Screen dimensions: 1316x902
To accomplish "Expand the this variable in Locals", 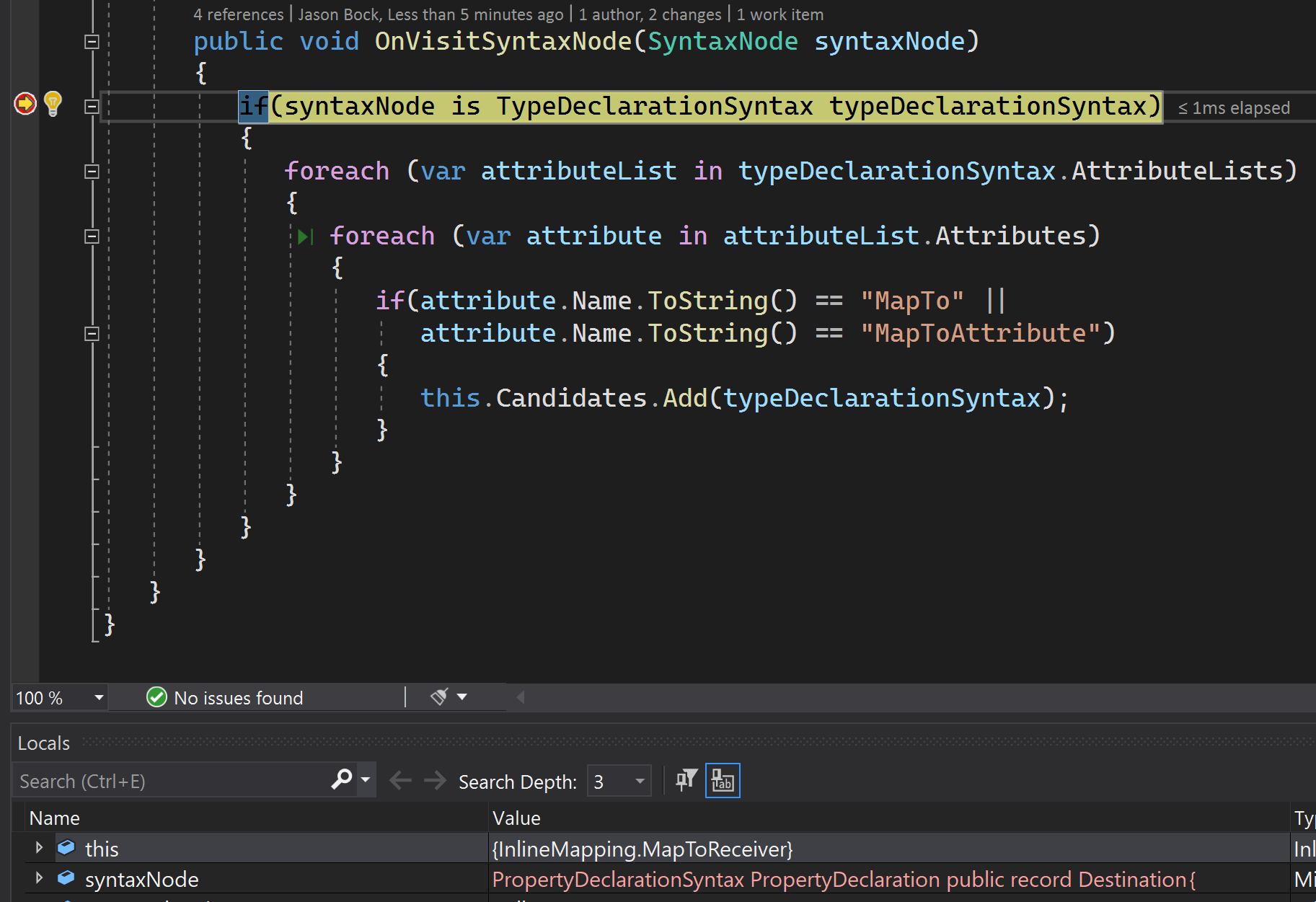I will 38,848.
